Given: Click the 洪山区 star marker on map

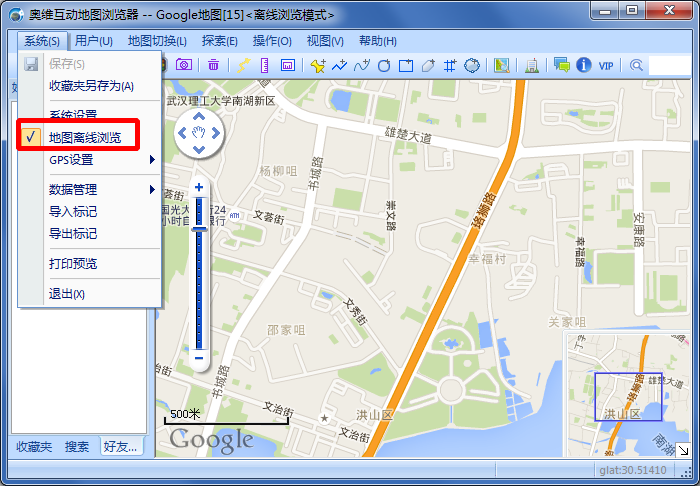Looking at the screenshot, I should click(325, 418).
